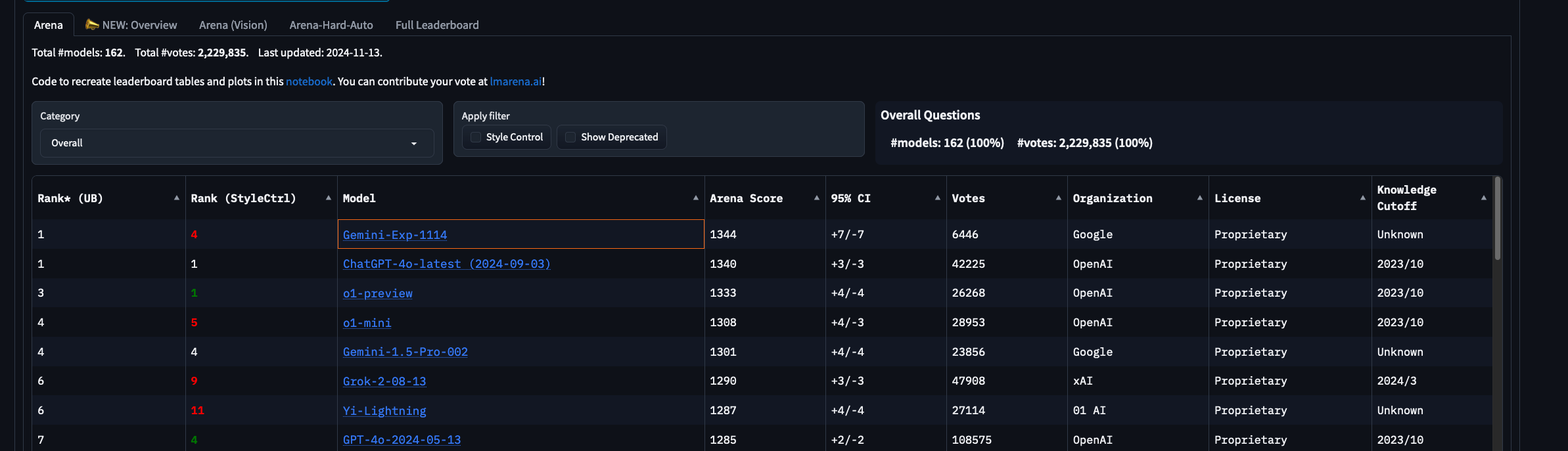This screenshot has width=1568, height=451.
Task: Click the Last updated: 2024-11-13 text
Action: click(320, 53)
